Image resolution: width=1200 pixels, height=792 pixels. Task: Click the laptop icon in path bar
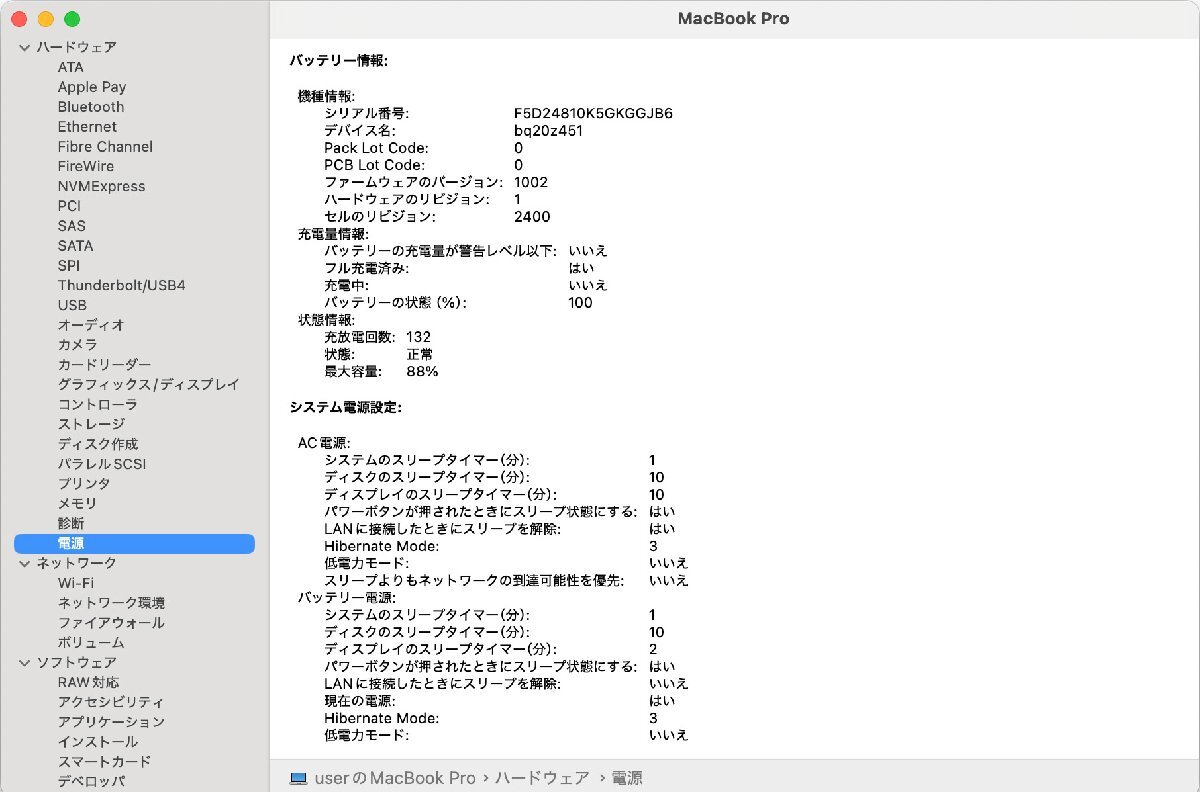click(x=298, y=778)
